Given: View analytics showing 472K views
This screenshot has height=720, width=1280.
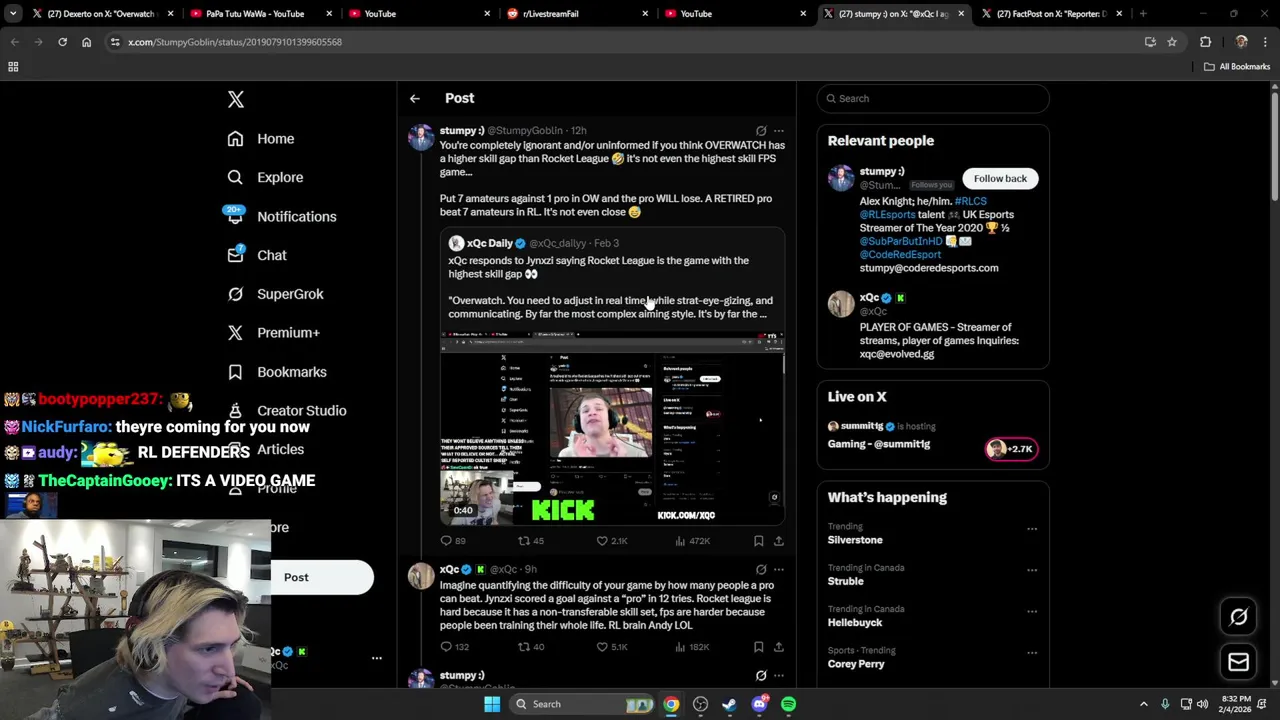Looking at the screenshot, I should [x=692, y=541].
